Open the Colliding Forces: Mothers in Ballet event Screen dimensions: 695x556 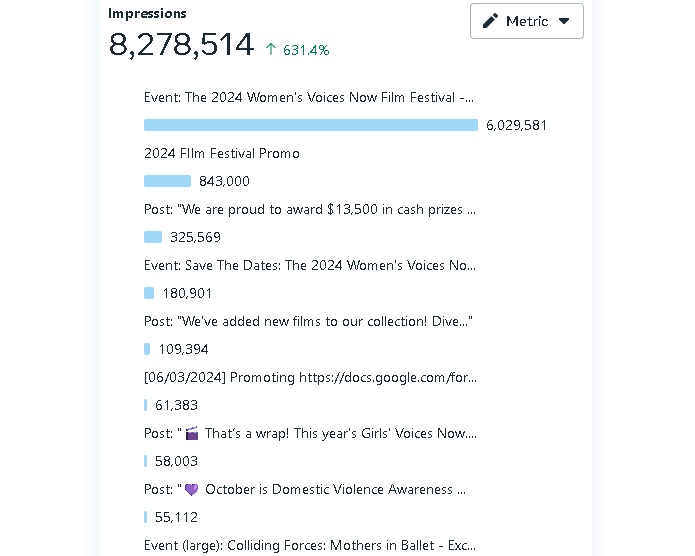[309, 545]
